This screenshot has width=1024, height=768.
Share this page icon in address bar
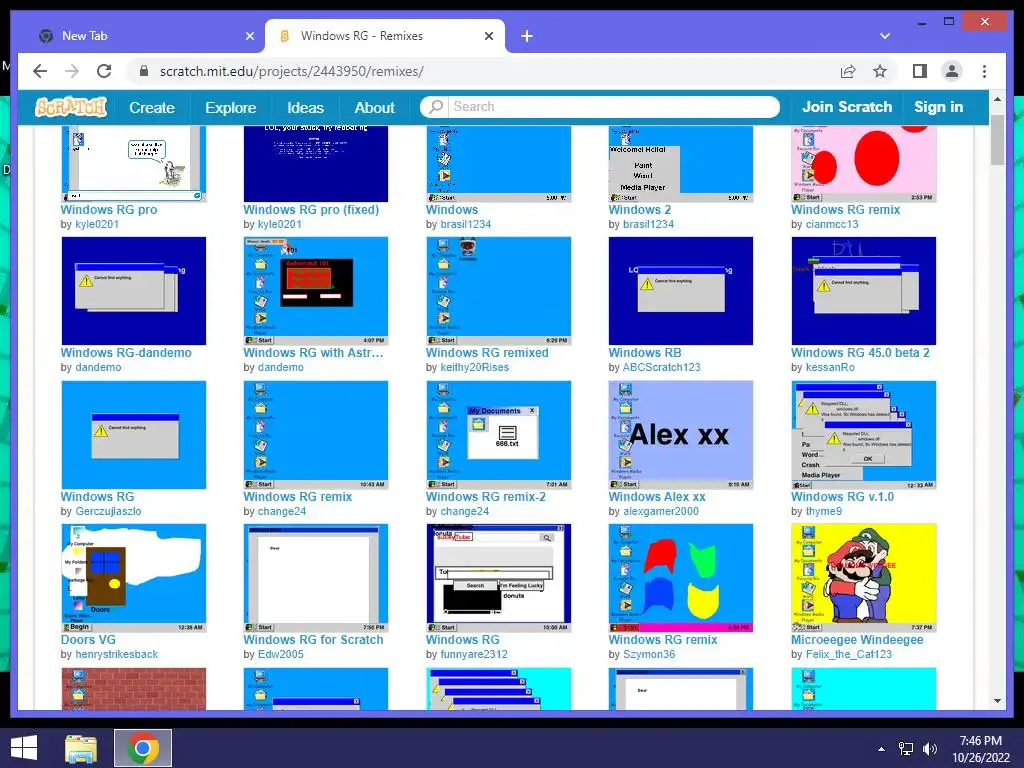pyautogui.click(x=848, y=71)
